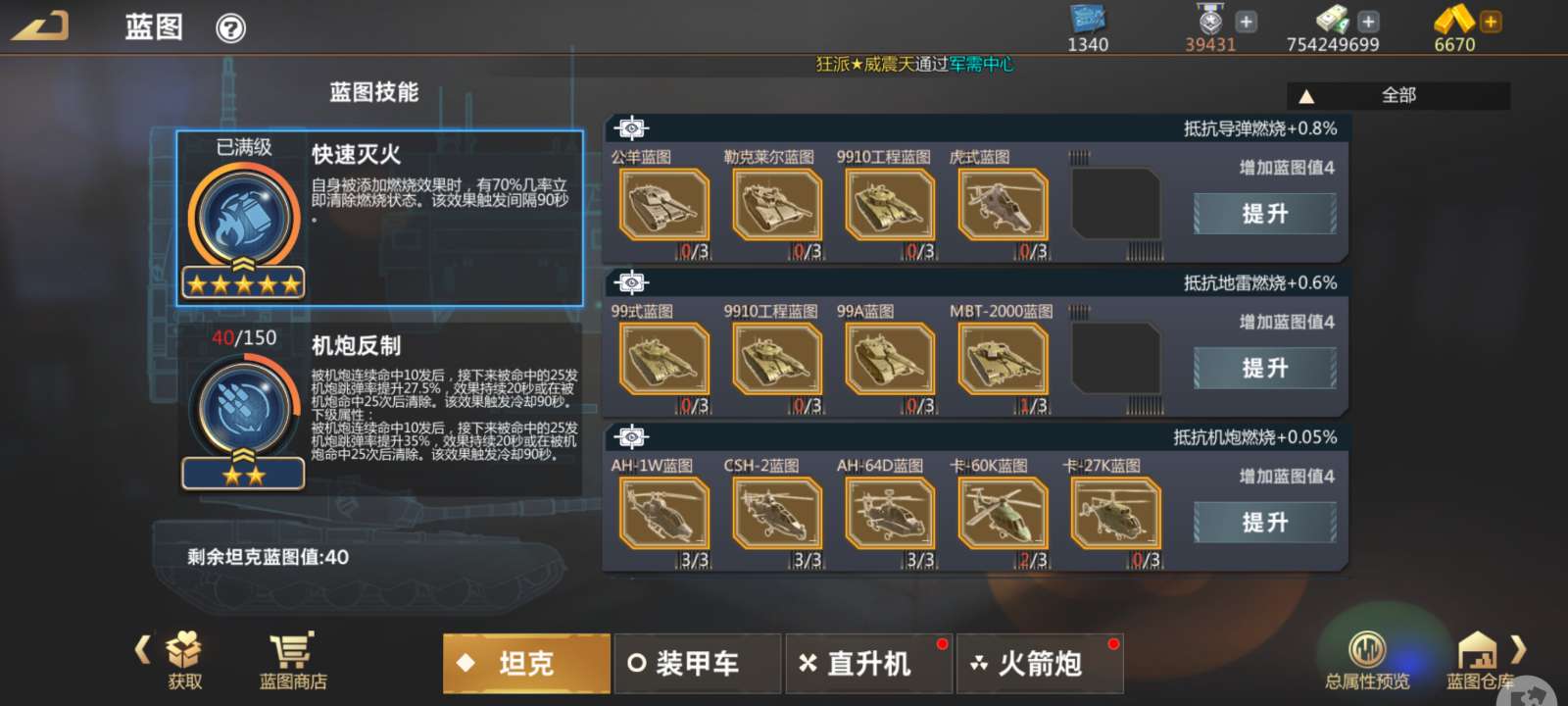Add cash using the plus icon
This screenshot has height=706, width=1568.
coord(1368,21)
